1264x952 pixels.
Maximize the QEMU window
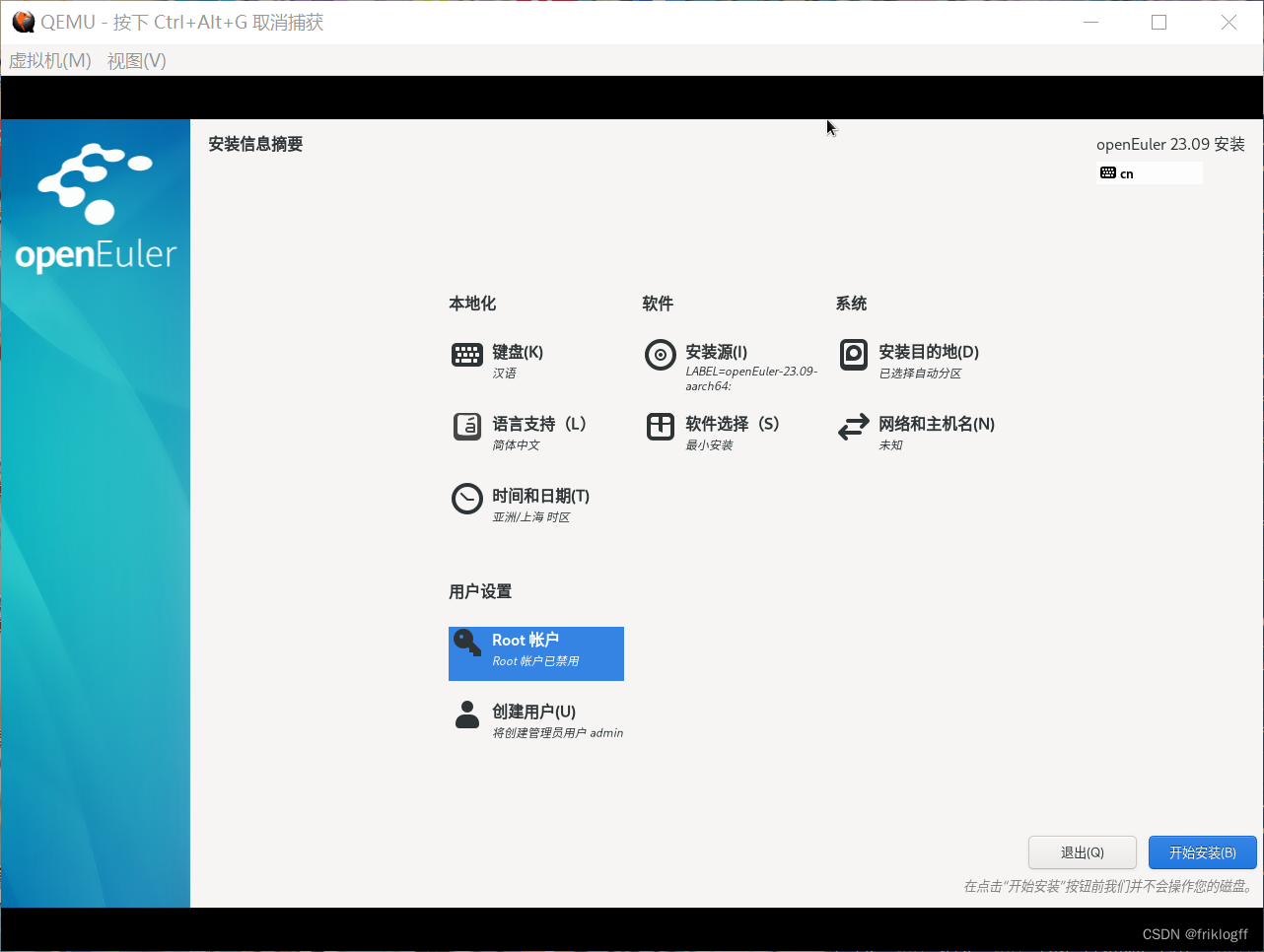1159,22
